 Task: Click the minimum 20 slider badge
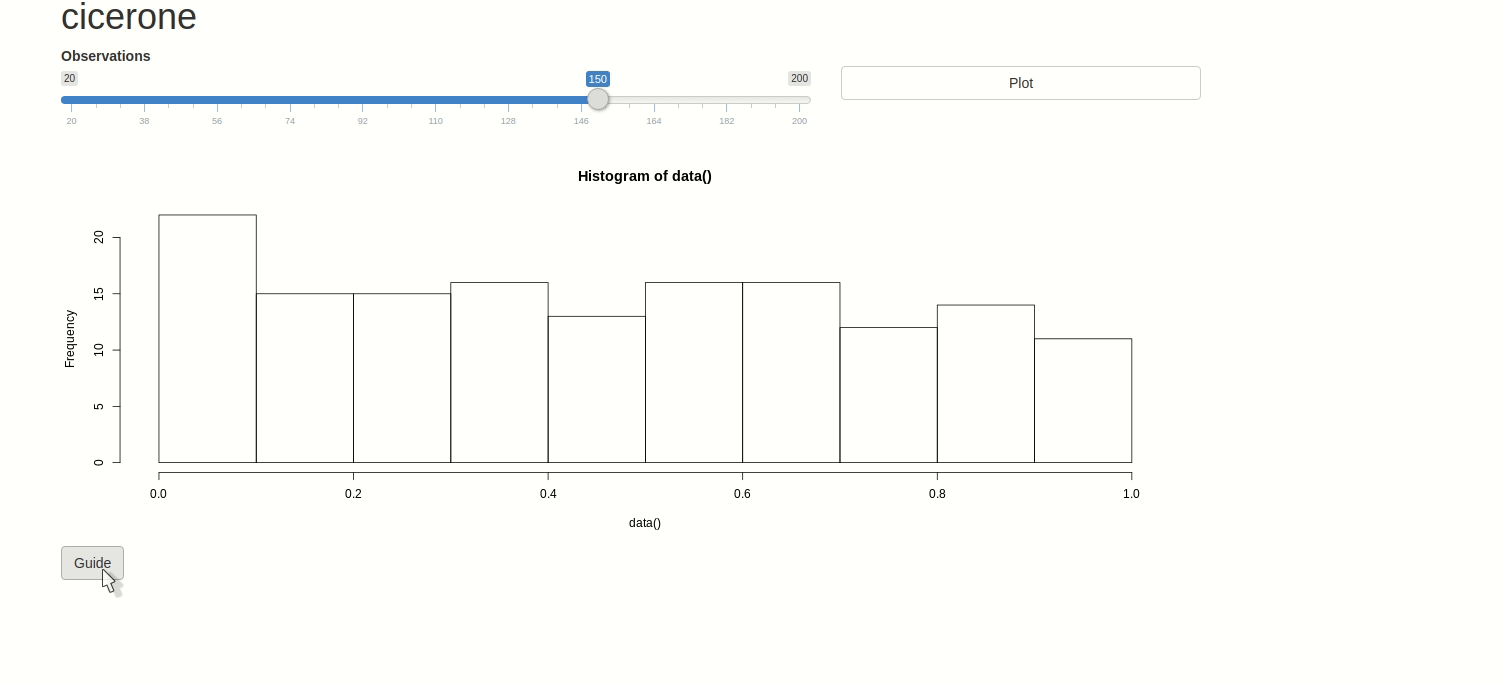pos(69,78)
